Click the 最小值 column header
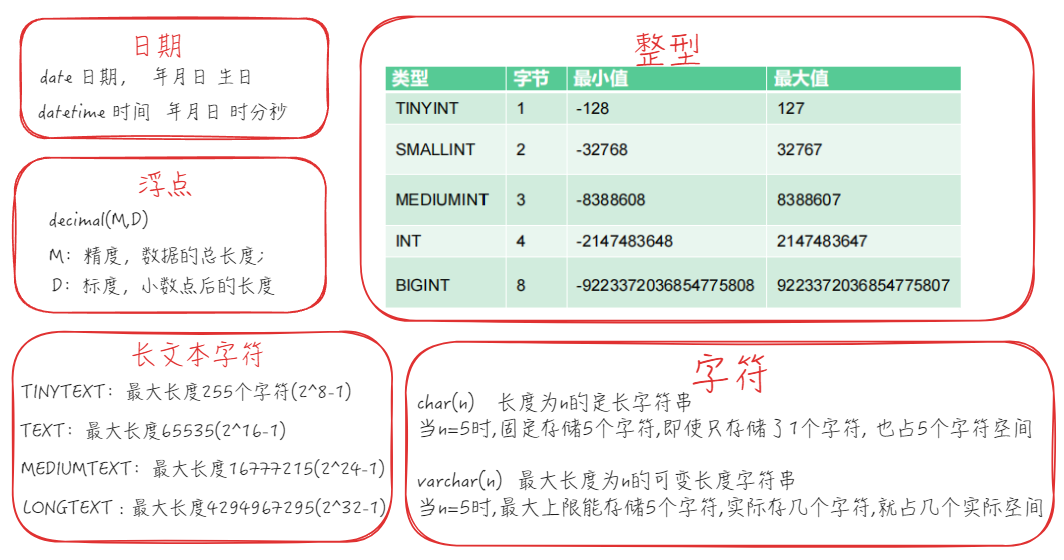This screenshot has height=560, width=1064. click(666, 78)
